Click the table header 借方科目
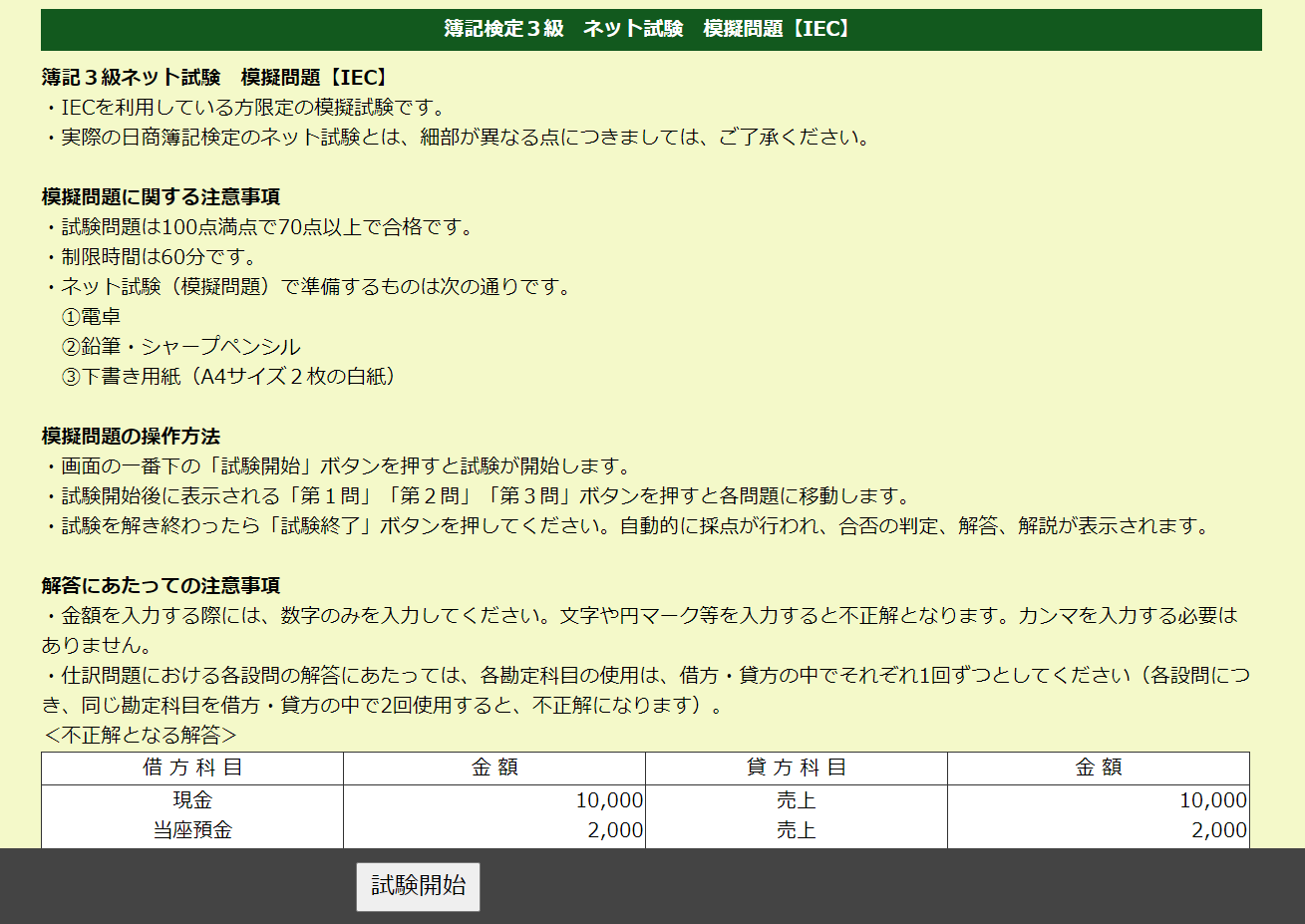Image resolution: width=1305 pixels, height=924 pixels. (x=192, y=768)
